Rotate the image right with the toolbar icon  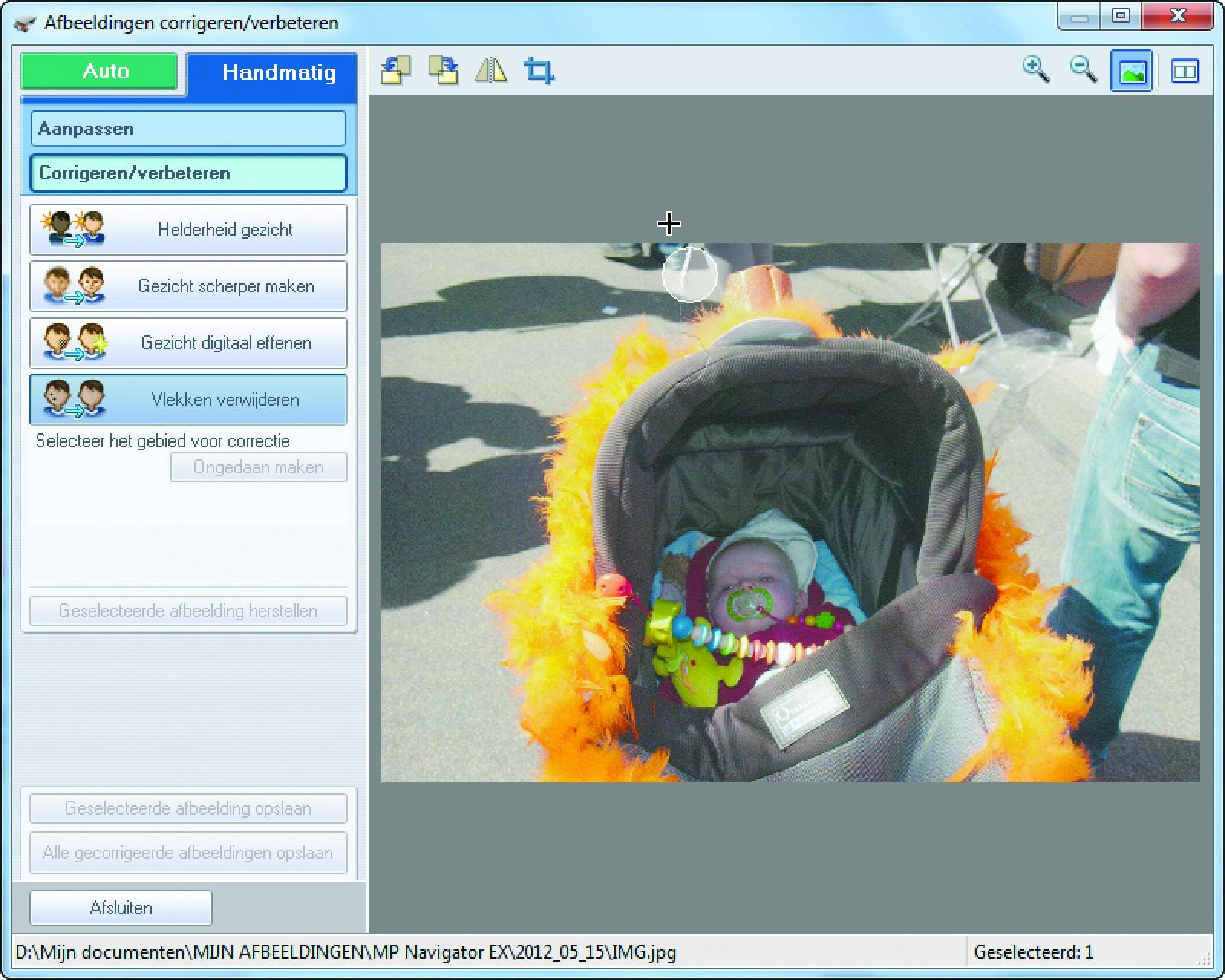pyautogui.click(x=443, y=70)
